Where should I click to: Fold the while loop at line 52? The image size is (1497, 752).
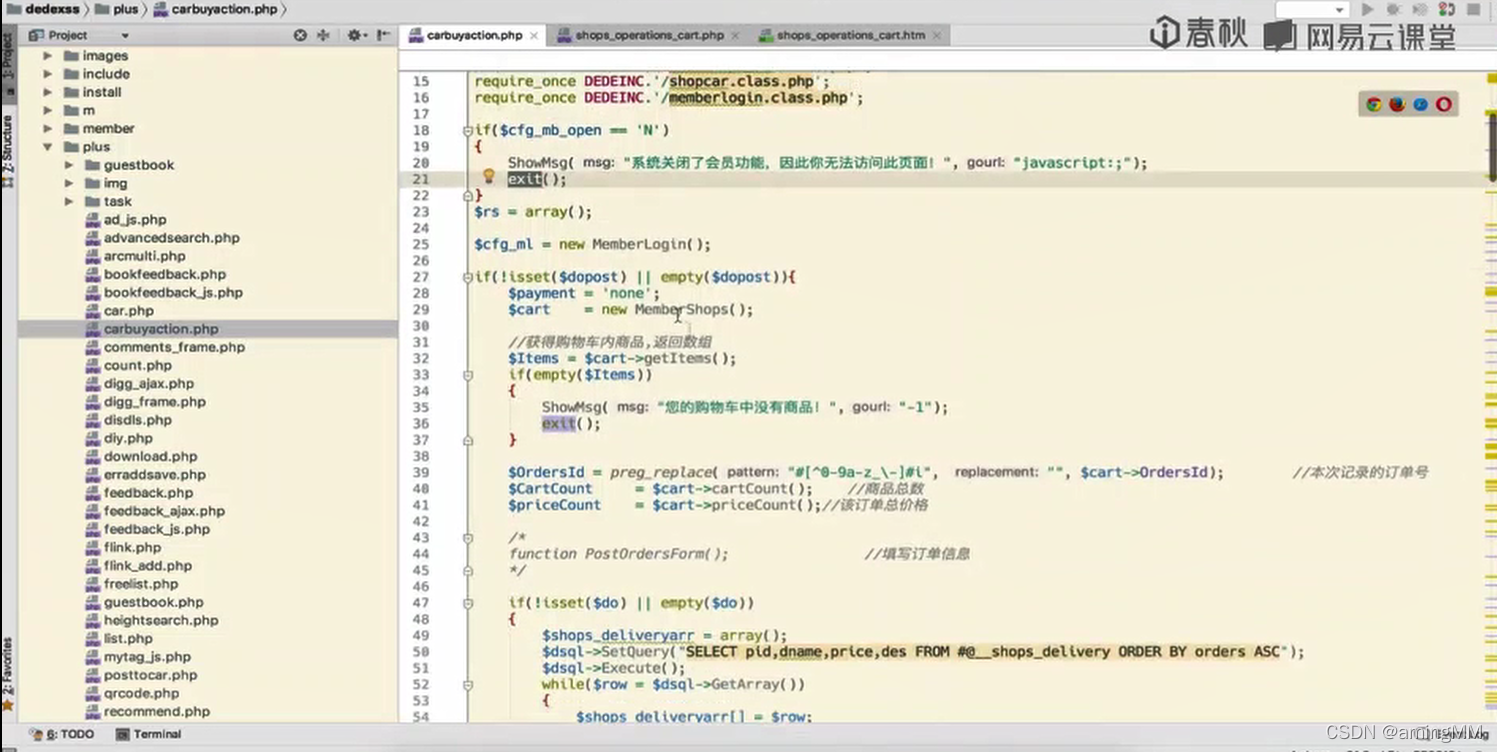[467, 685]
